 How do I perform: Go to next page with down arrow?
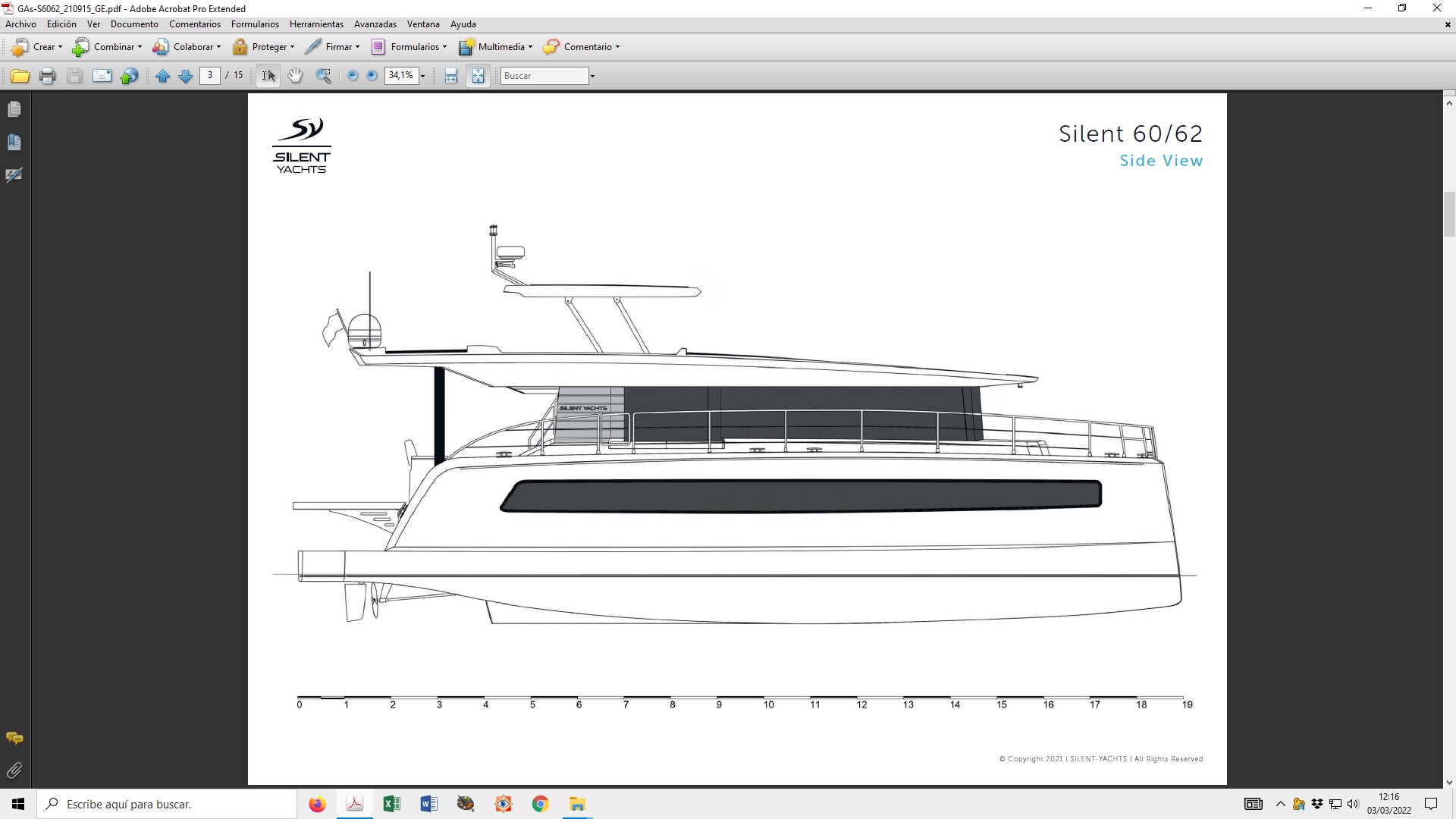click(185, 76)
